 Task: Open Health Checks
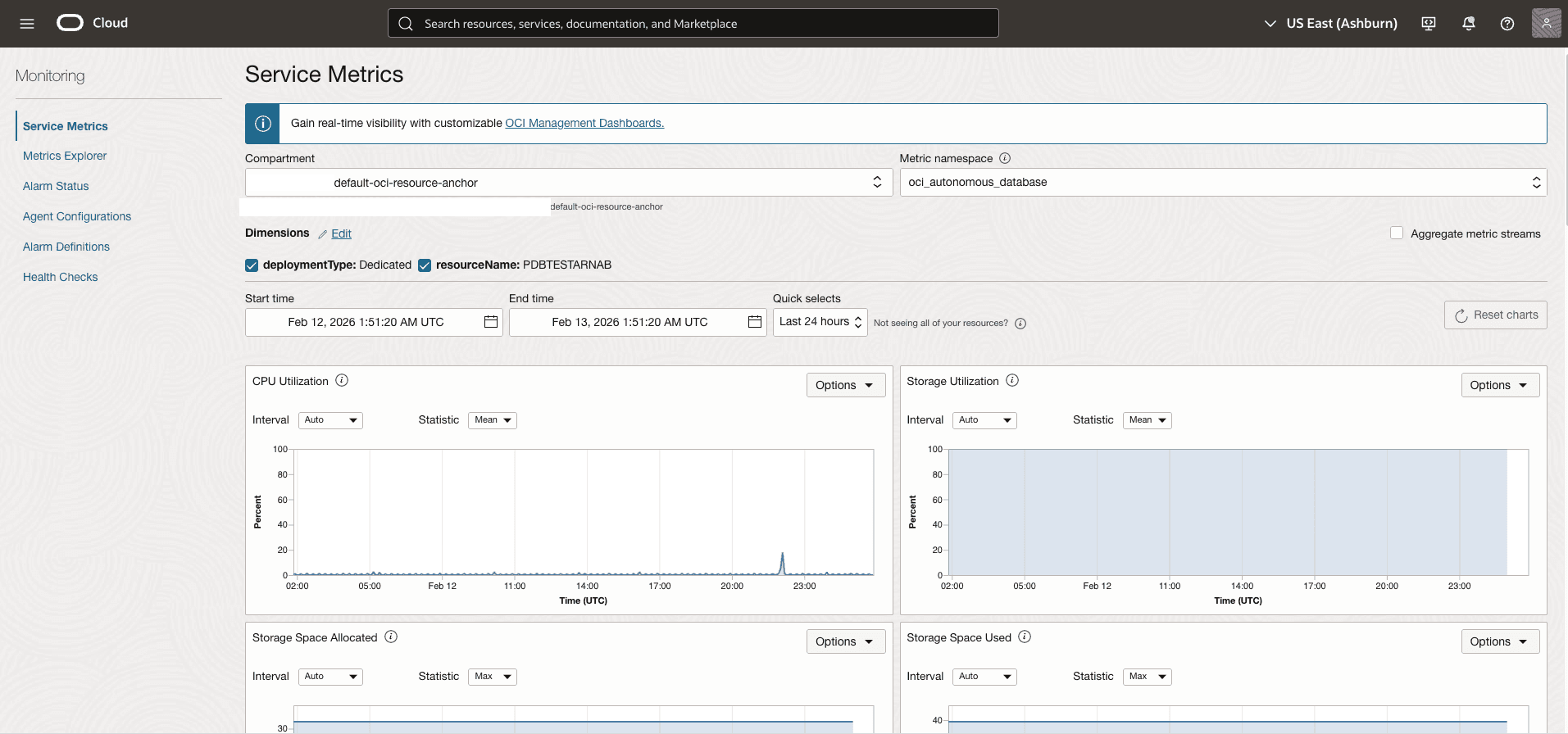pyautogui.click(x=61, y=277)
